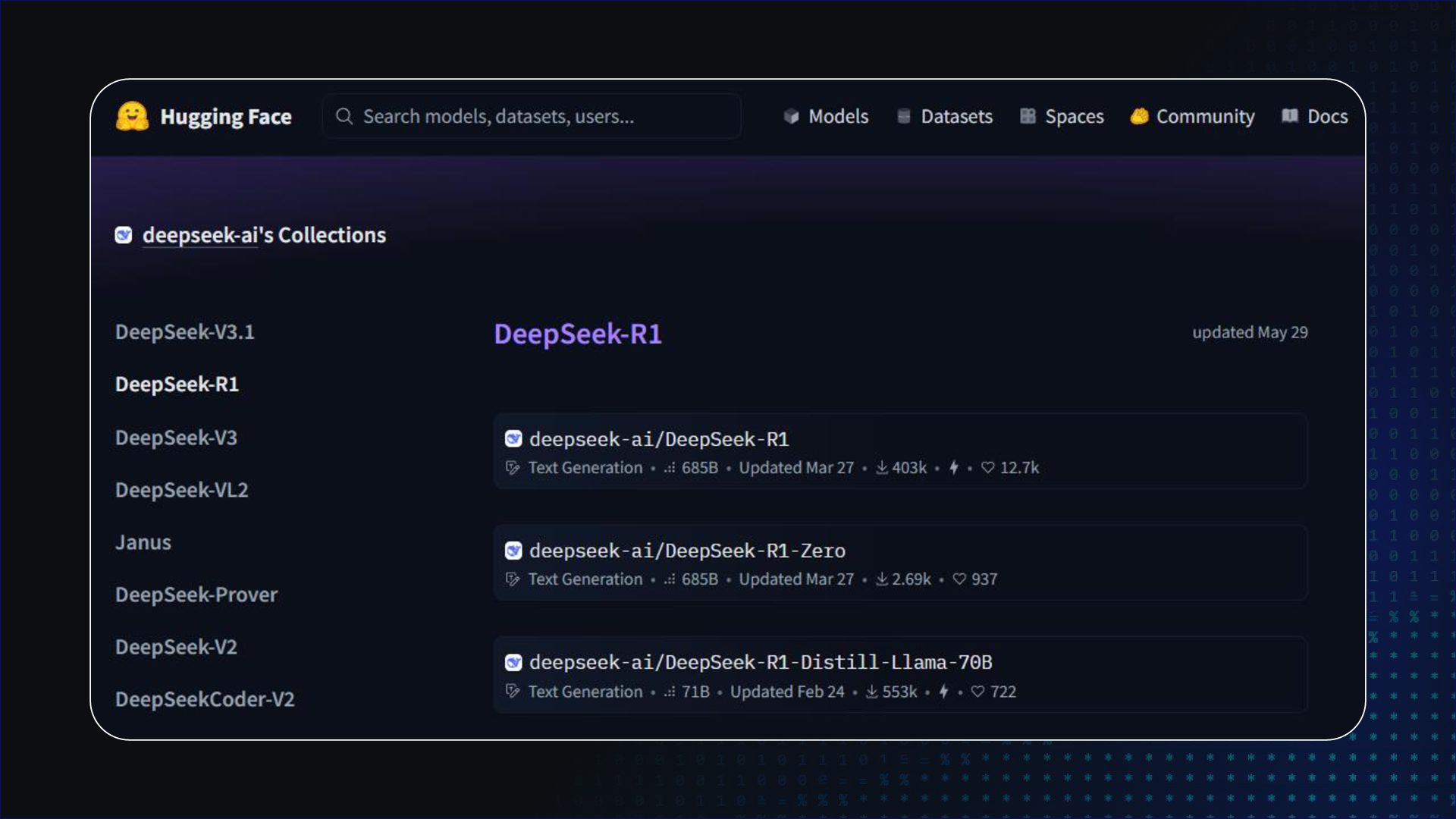Click the avatar icon on the DeepSeek-R1 card
This screenshot has height=819, width=1456.
tap(513, 439)
